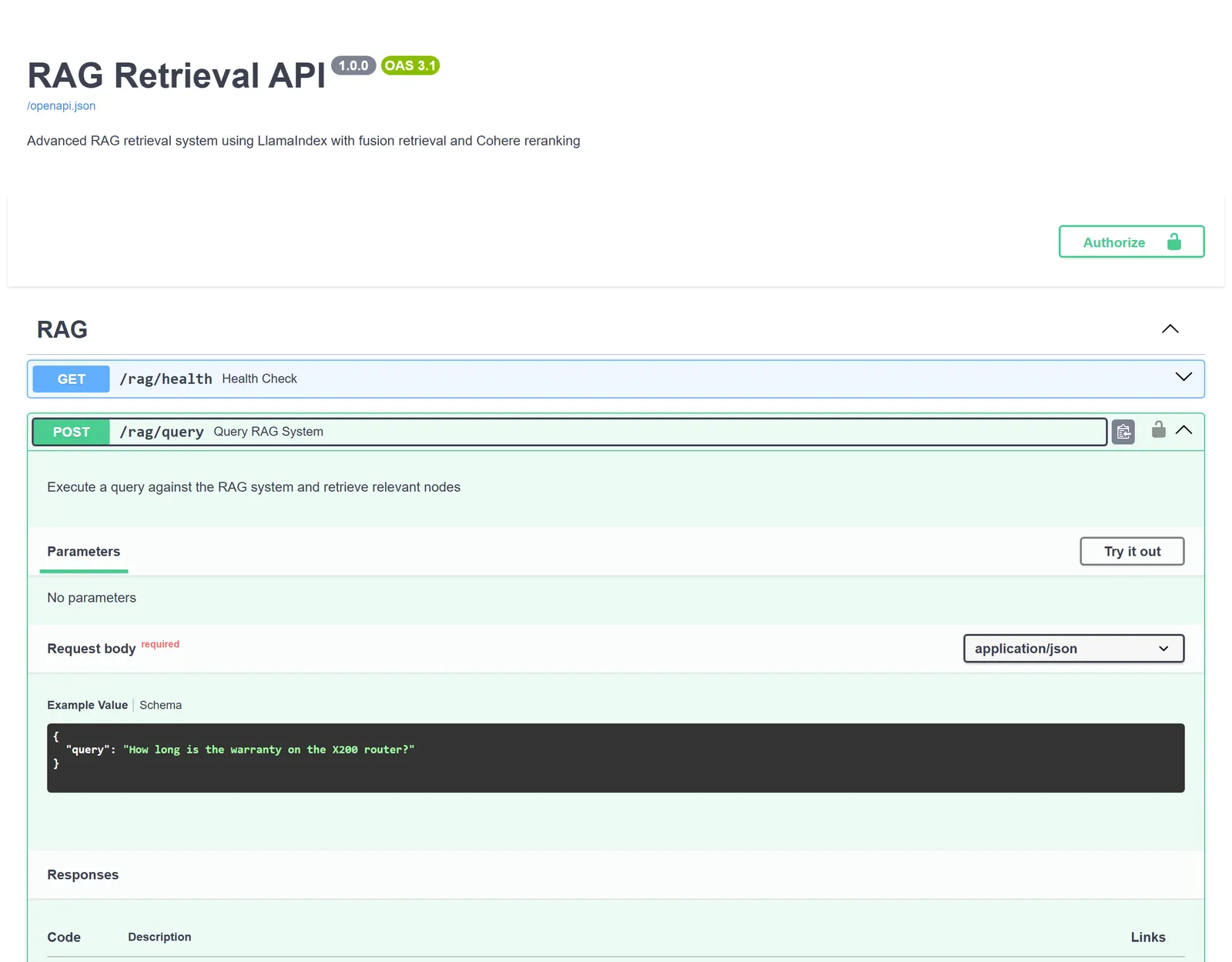Click the Responses section heading
This screenshot has width=1232, height=962.
tap(83, 875)
